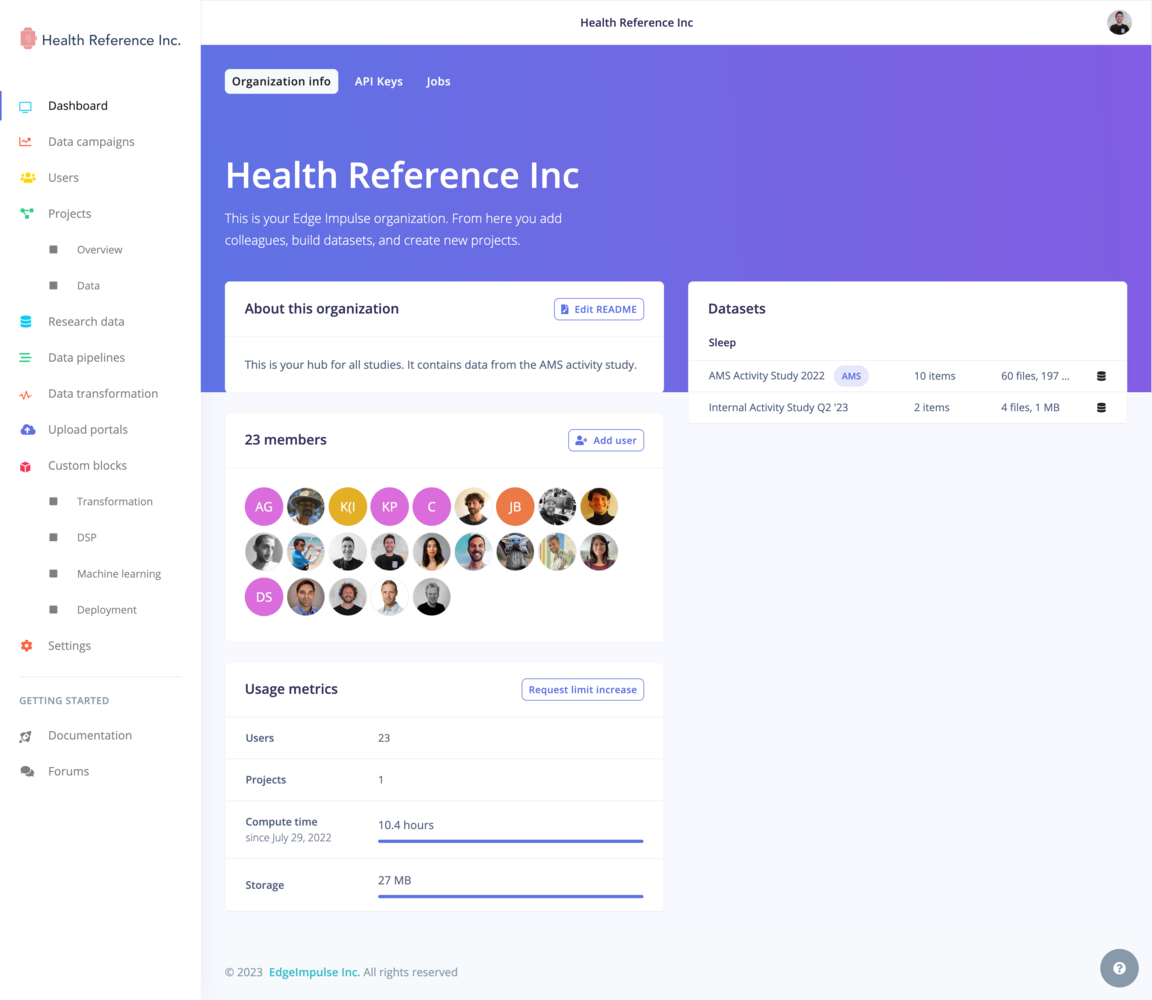Image resolution: width=1152 pixels, height=1000 pixels.
Task: Open Deployment custom blocks
Action: (x=107, y=610)
